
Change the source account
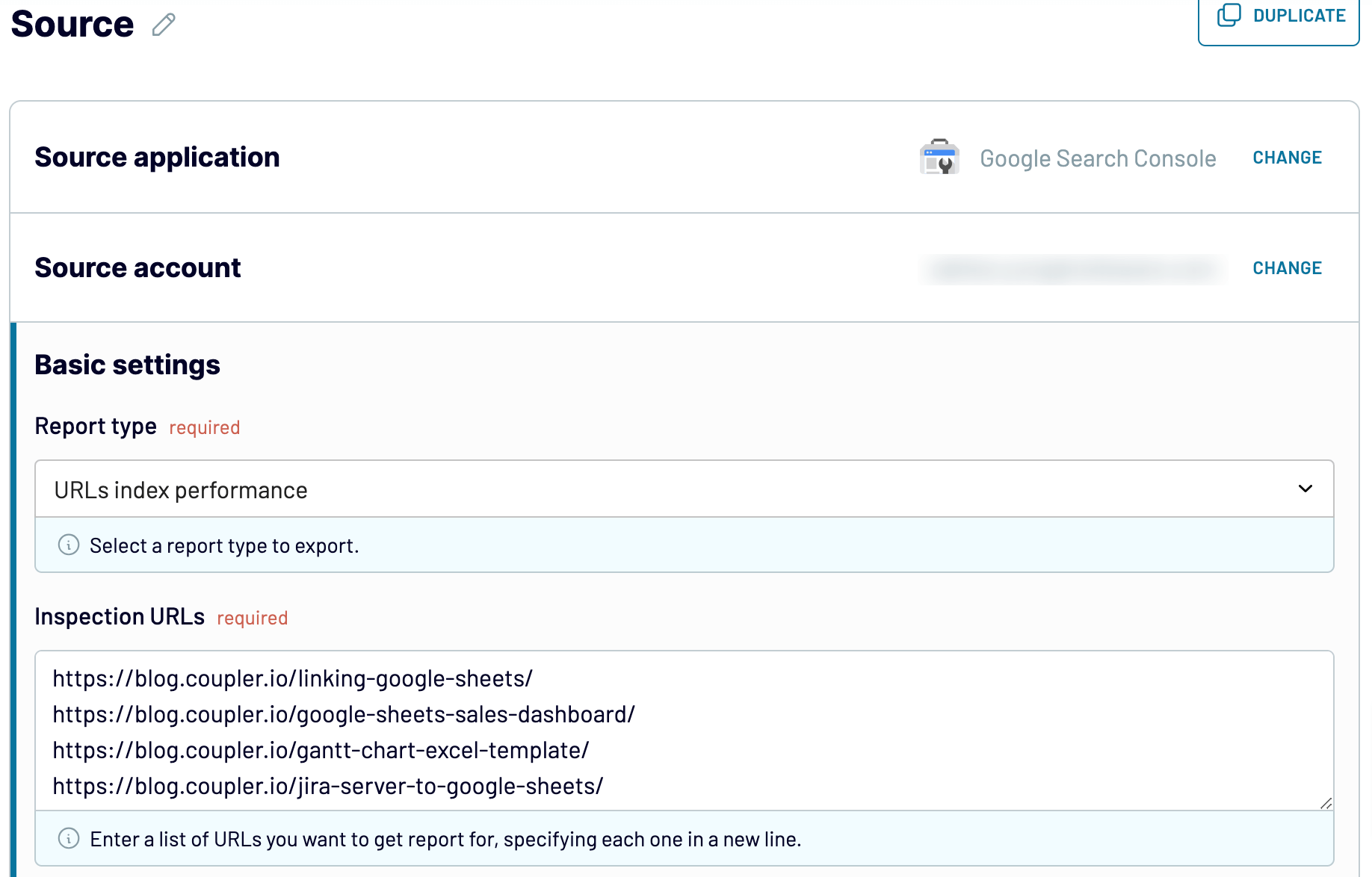[1287, 268]
